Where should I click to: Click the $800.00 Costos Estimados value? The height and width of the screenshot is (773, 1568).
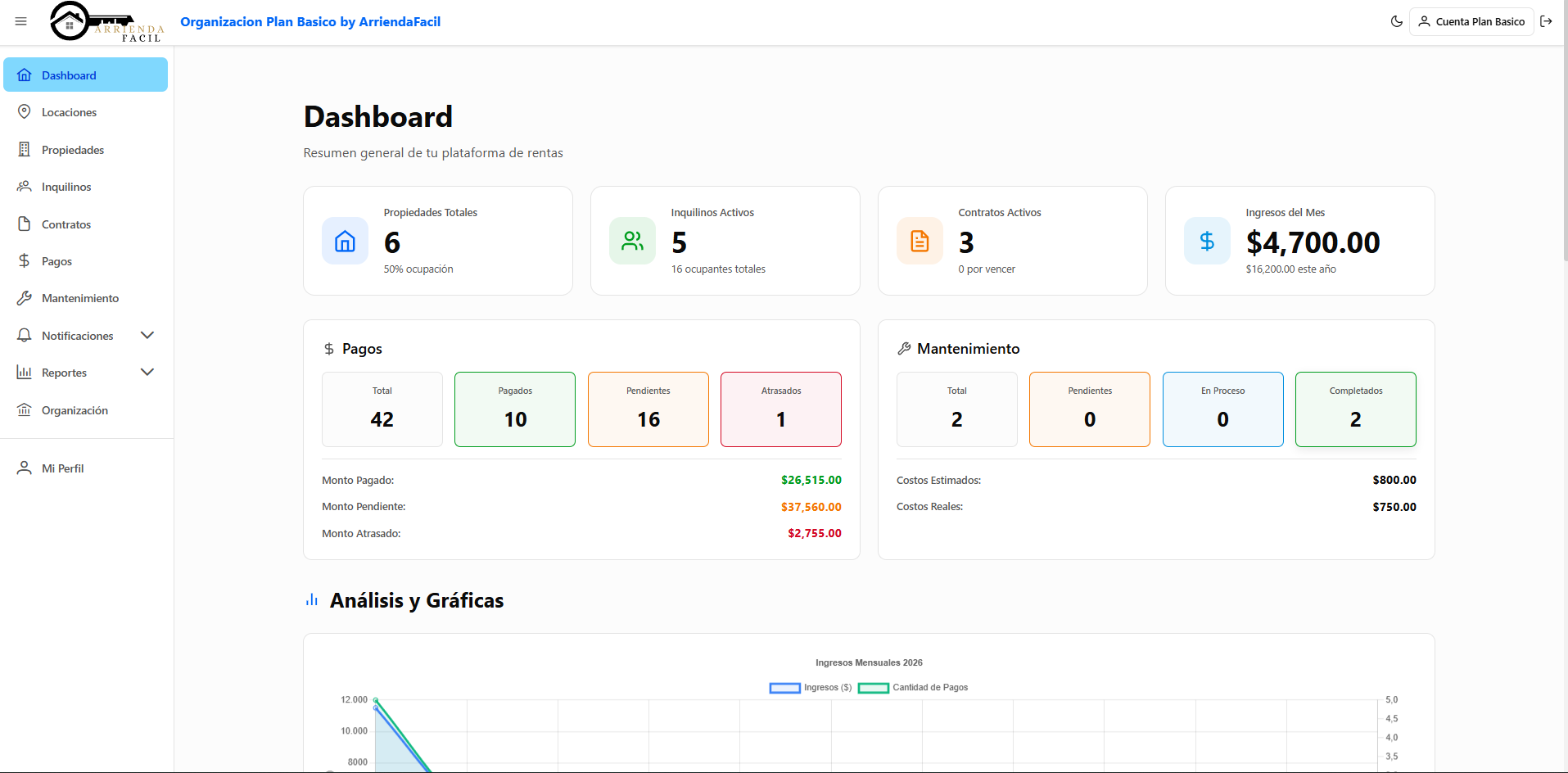(1394, 480)
